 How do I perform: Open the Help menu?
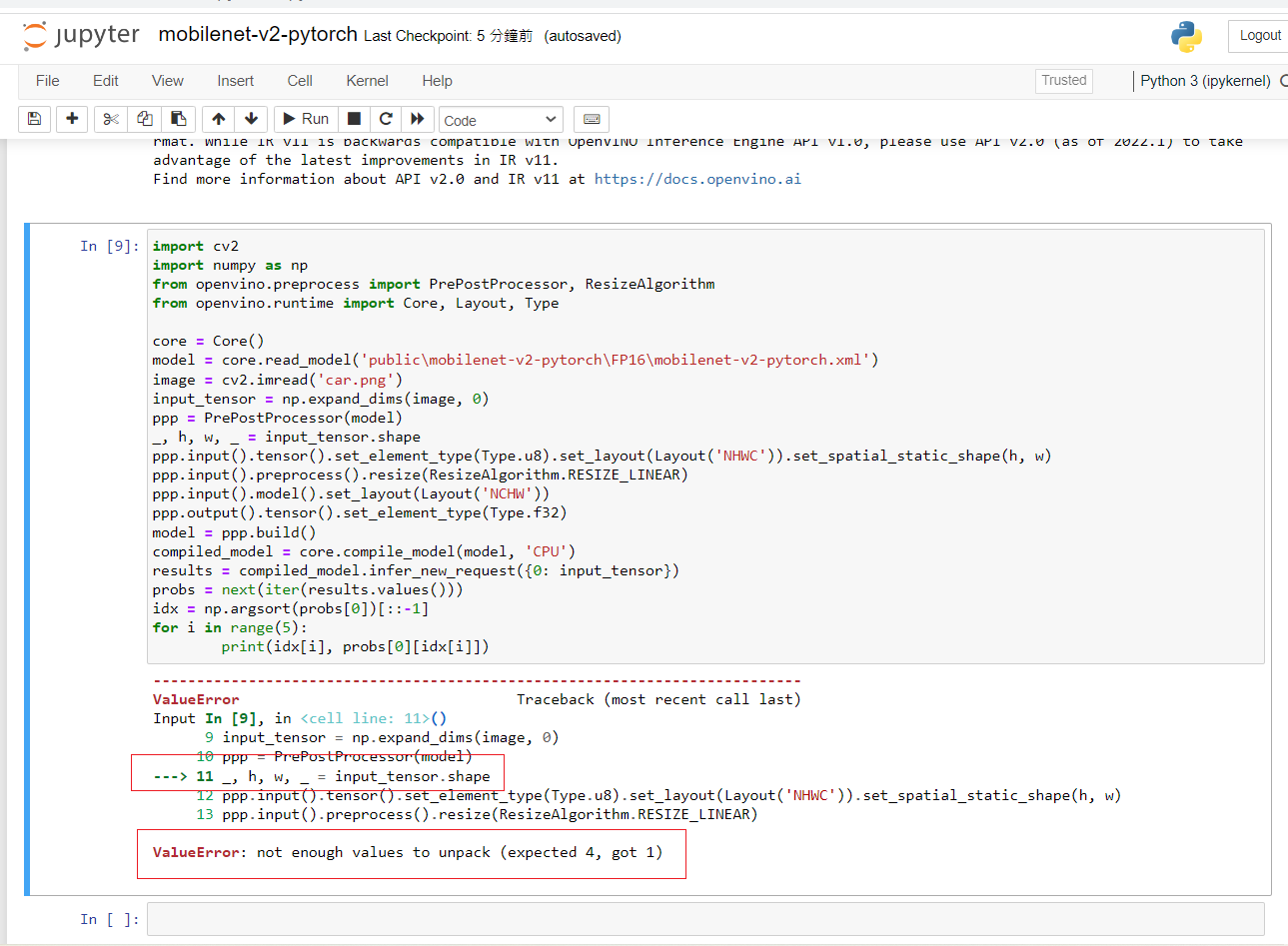point(437,81)
